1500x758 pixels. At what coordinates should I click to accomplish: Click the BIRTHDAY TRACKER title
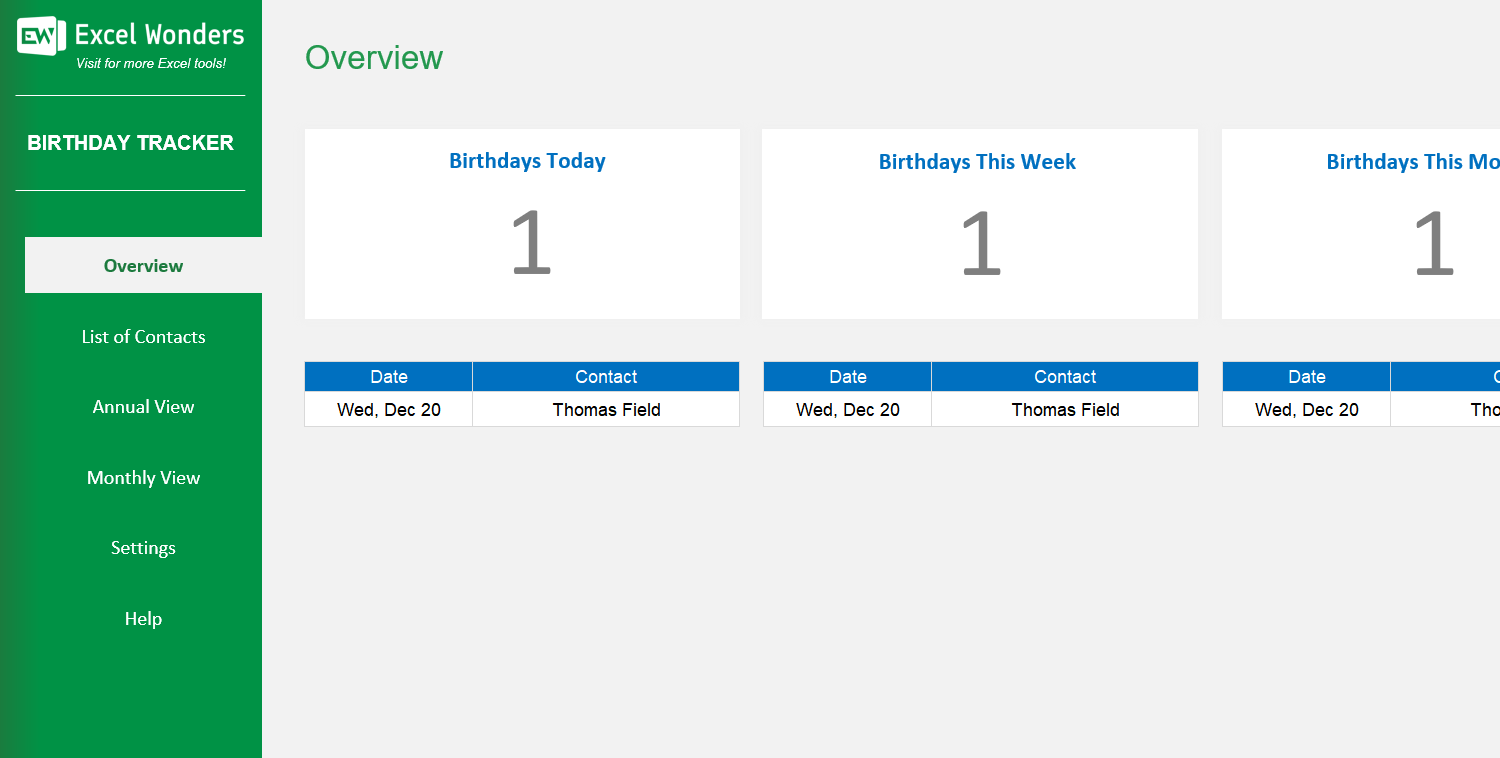130,142
